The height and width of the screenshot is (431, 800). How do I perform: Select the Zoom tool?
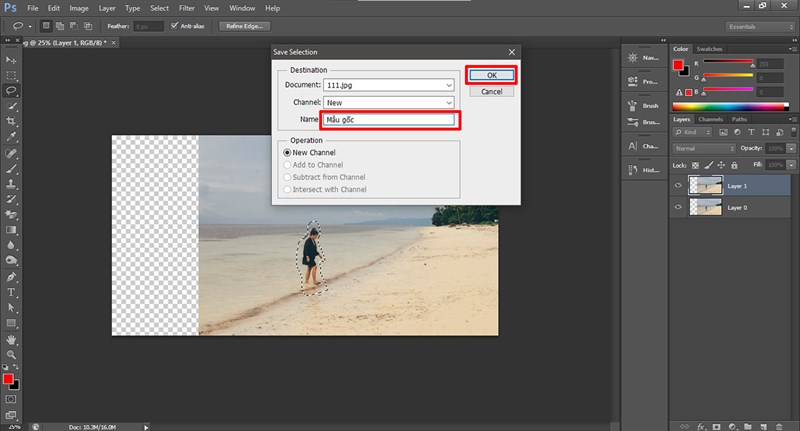click(x=11, y=354)
